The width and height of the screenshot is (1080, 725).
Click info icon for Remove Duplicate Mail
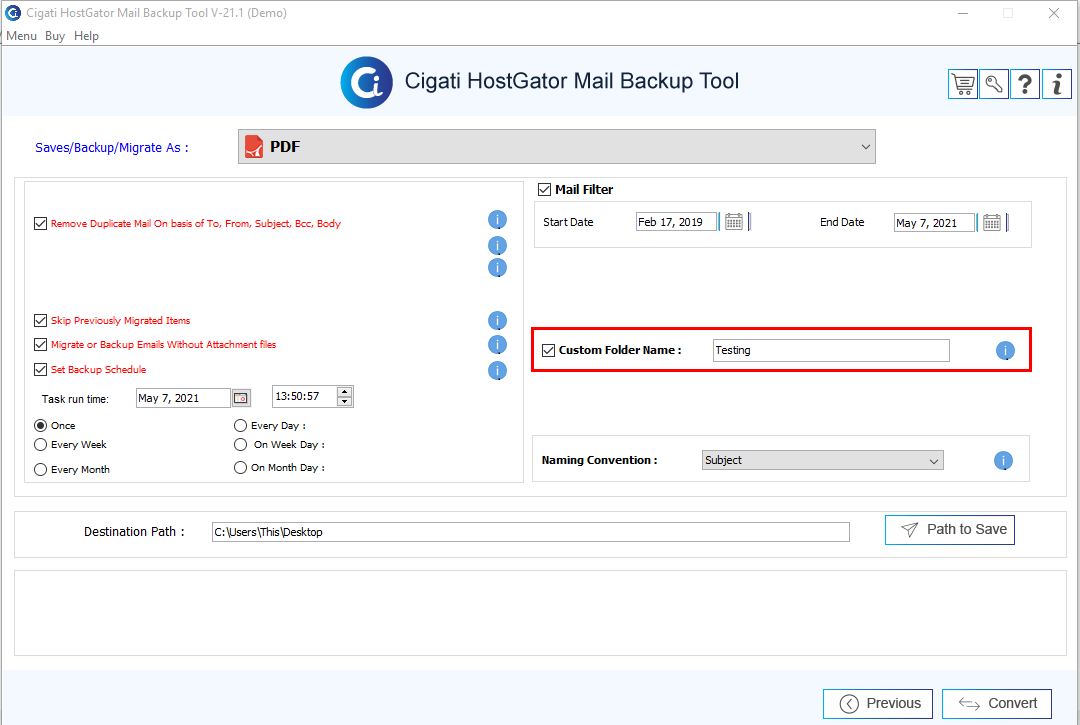(x=497, y=220)
